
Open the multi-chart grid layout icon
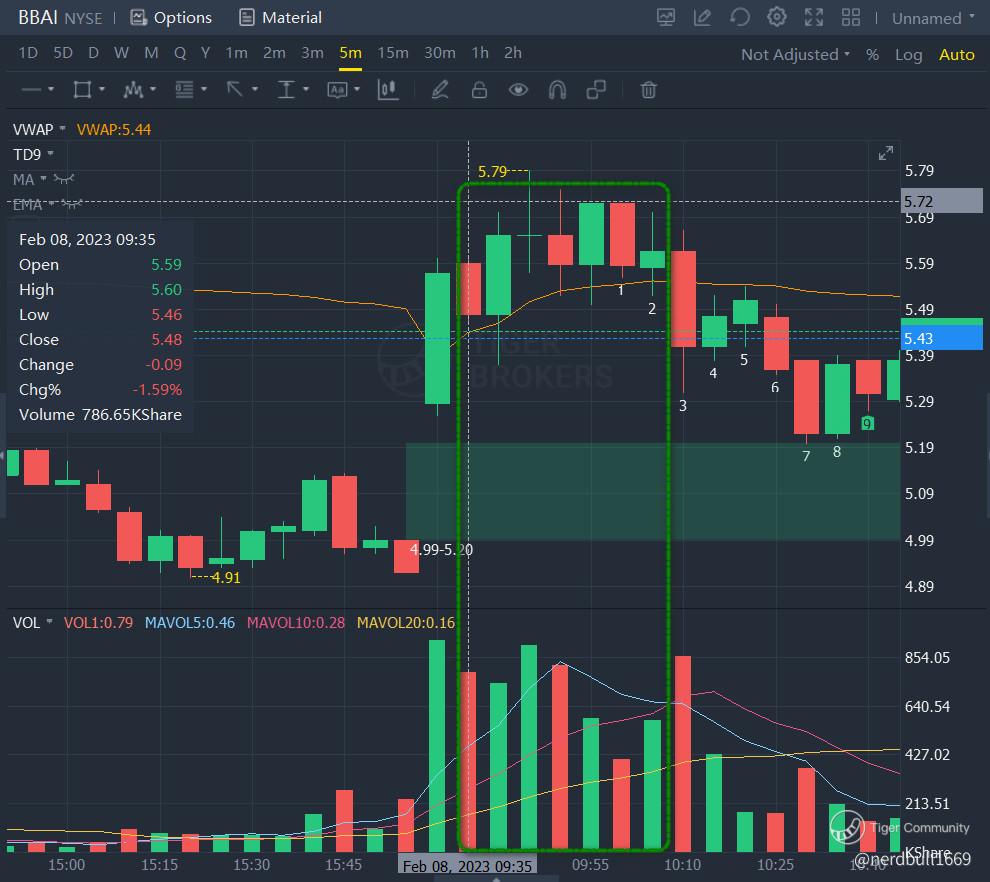[x=850, y=18]
